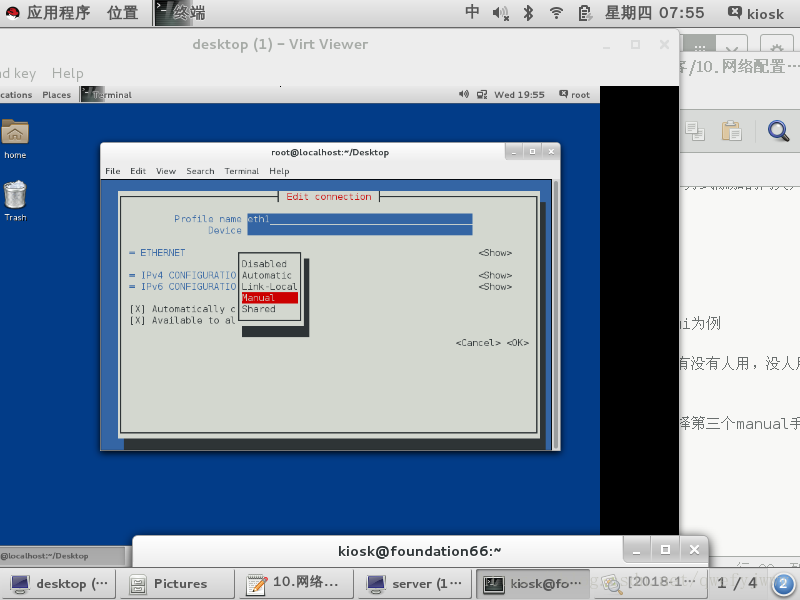The width and height of the screenshot is (800, 600).
Task: Click guest taskbar @localhost:~/Desktop entry
Action: (x=62, y=556)
